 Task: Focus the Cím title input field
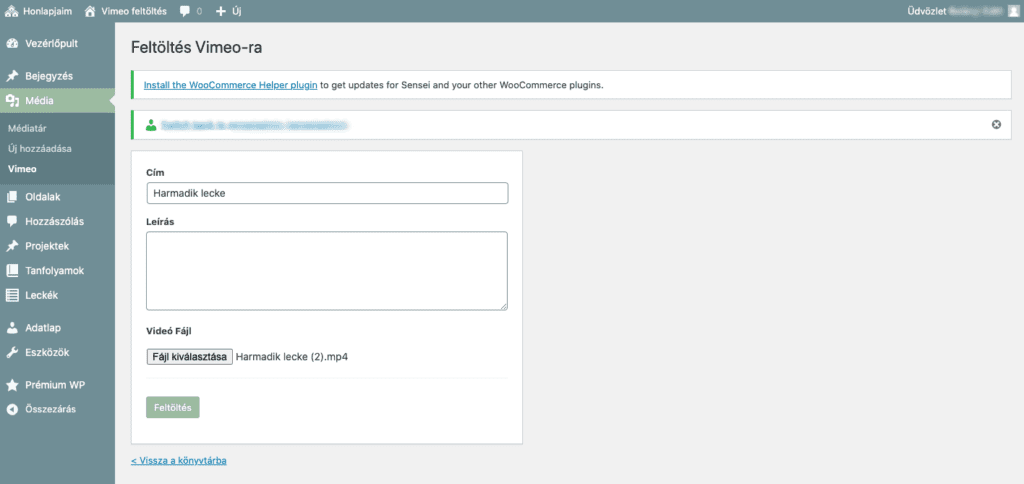point(327,193)
